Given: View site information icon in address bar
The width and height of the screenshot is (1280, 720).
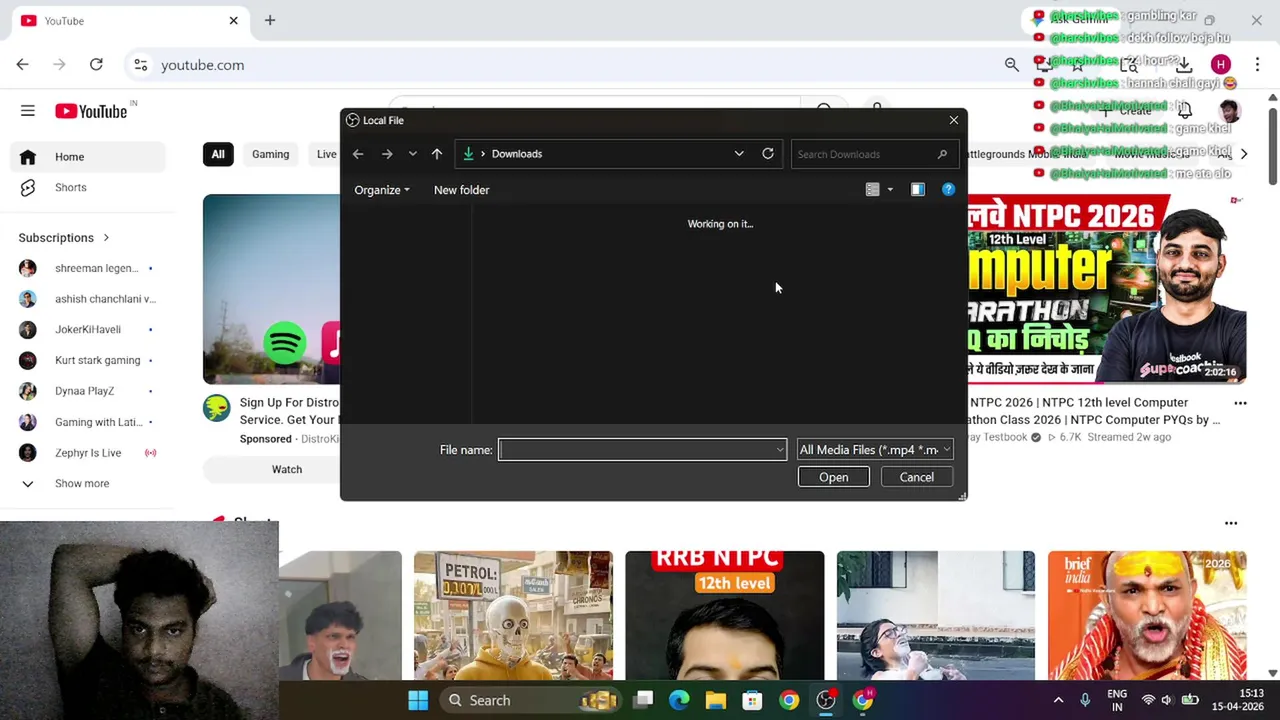Looking at the screenshot, I should [x=141, y=65].
